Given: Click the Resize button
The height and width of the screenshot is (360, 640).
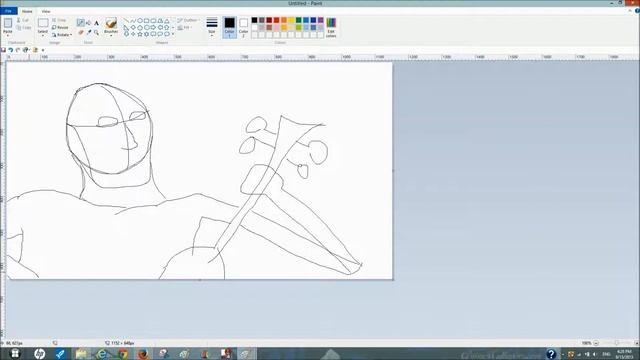Looking at the screenshot, I should (60, 27).
